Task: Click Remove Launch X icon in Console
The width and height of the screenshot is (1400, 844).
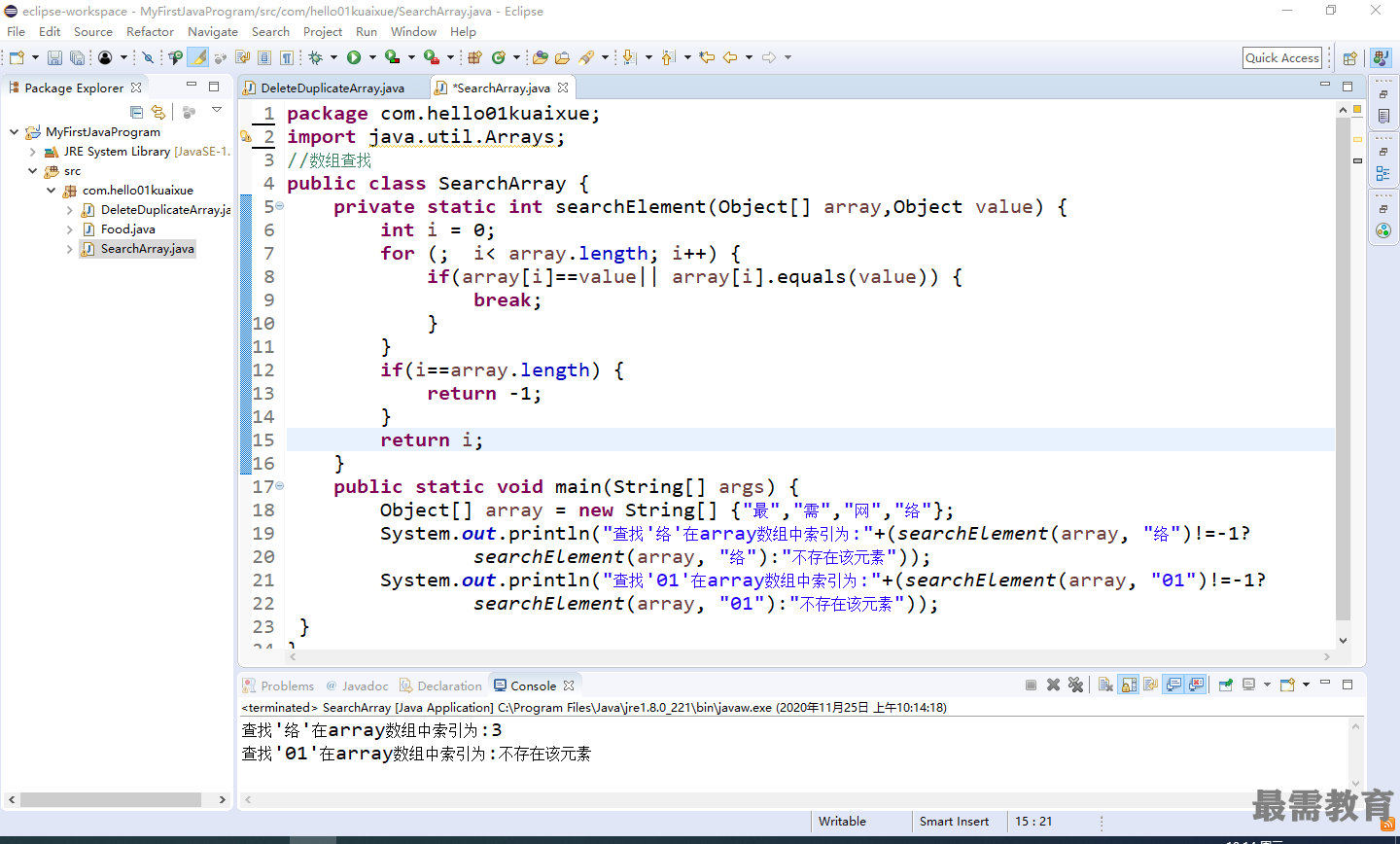Action: pyautogui.click(x=1053, y=685)
